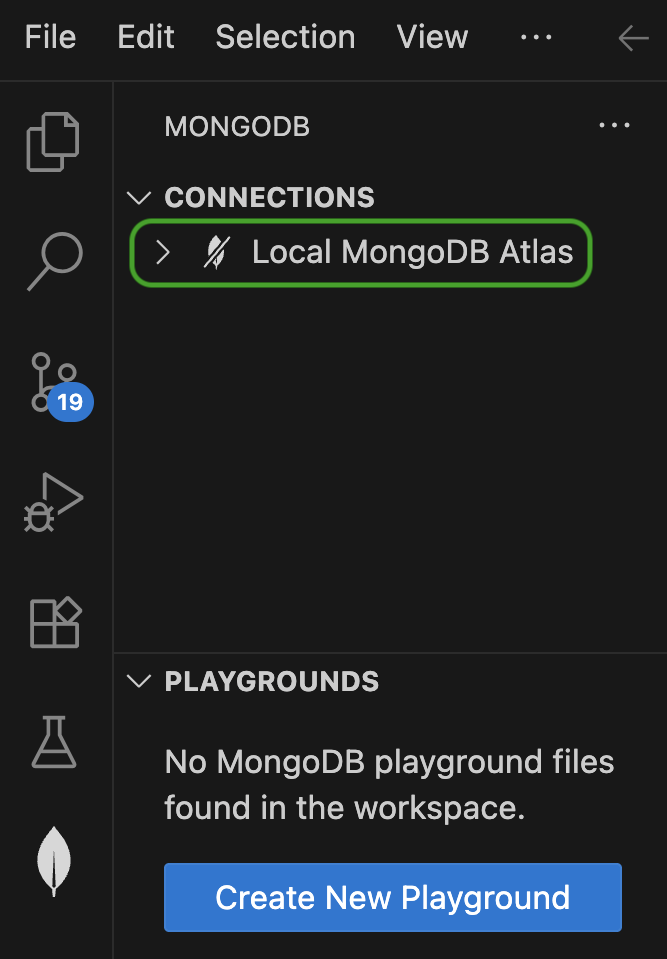Open the Explorer view icon
Image resolution: width=667 pixels, height=959 pixels.
coord(55,140)
